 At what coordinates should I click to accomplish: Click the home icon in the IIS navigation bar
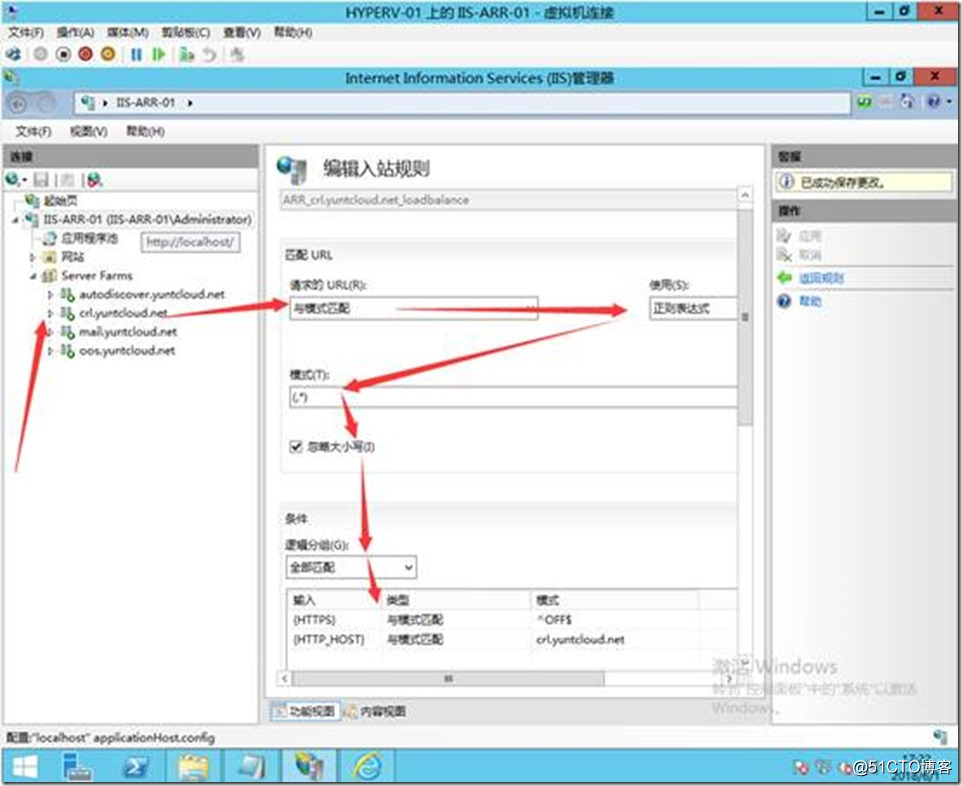point(907,102)
